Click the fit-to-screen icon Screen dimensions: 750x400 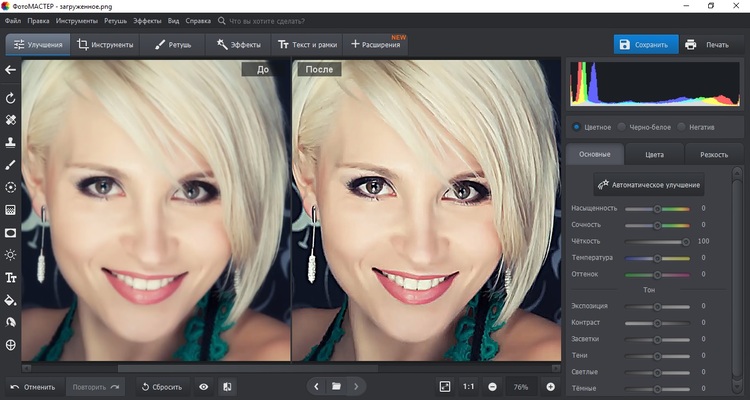[x=445, y=386]
